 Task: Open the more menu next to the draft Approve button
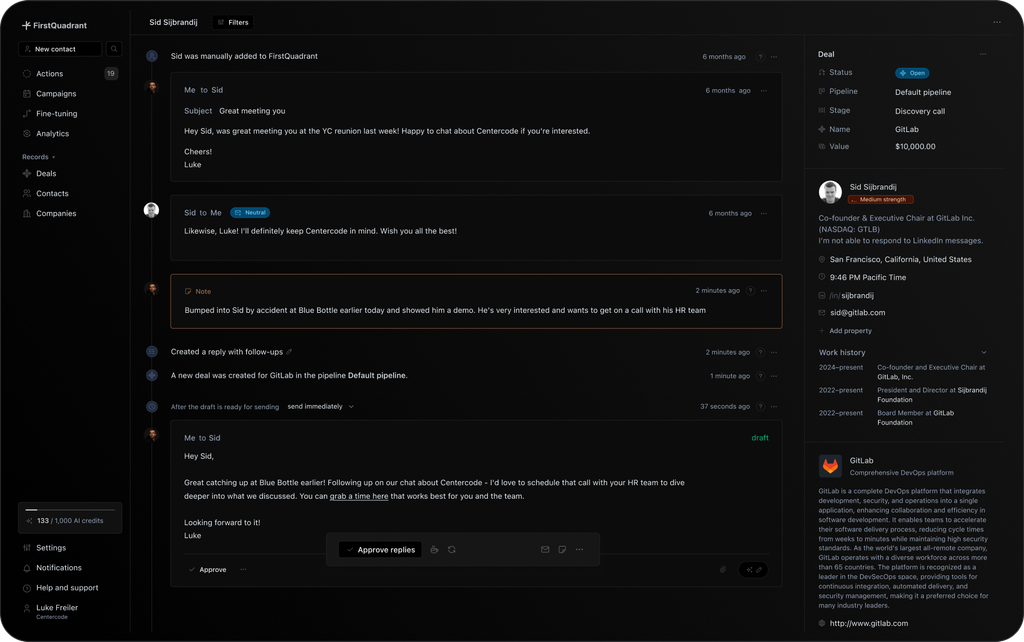(243, 570)
